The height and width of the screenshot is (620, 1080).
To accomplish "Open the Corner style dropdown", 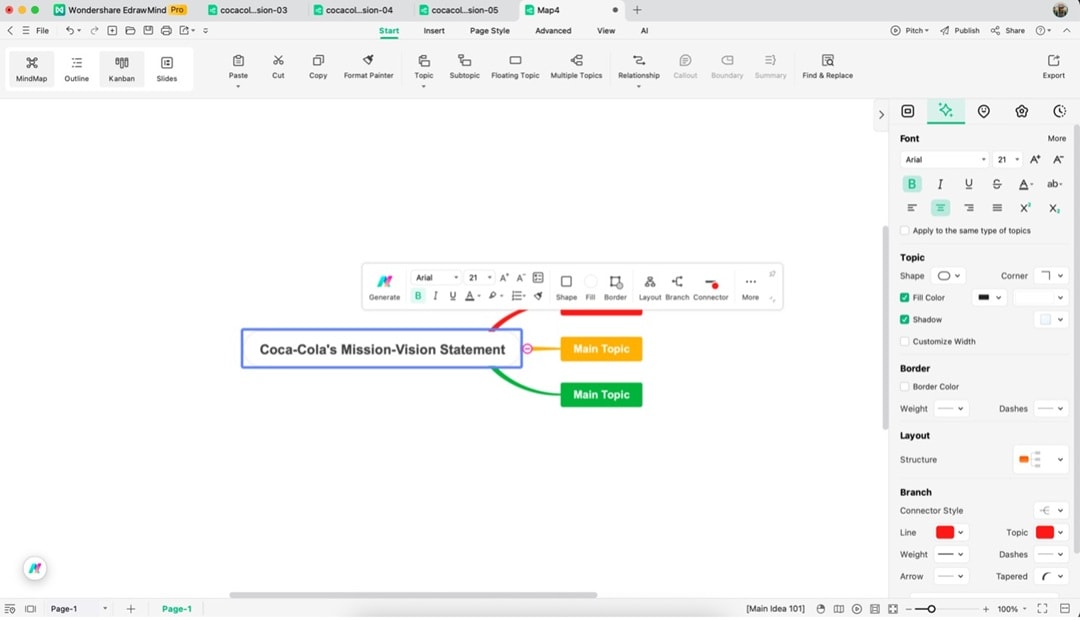I will 1052,276.
